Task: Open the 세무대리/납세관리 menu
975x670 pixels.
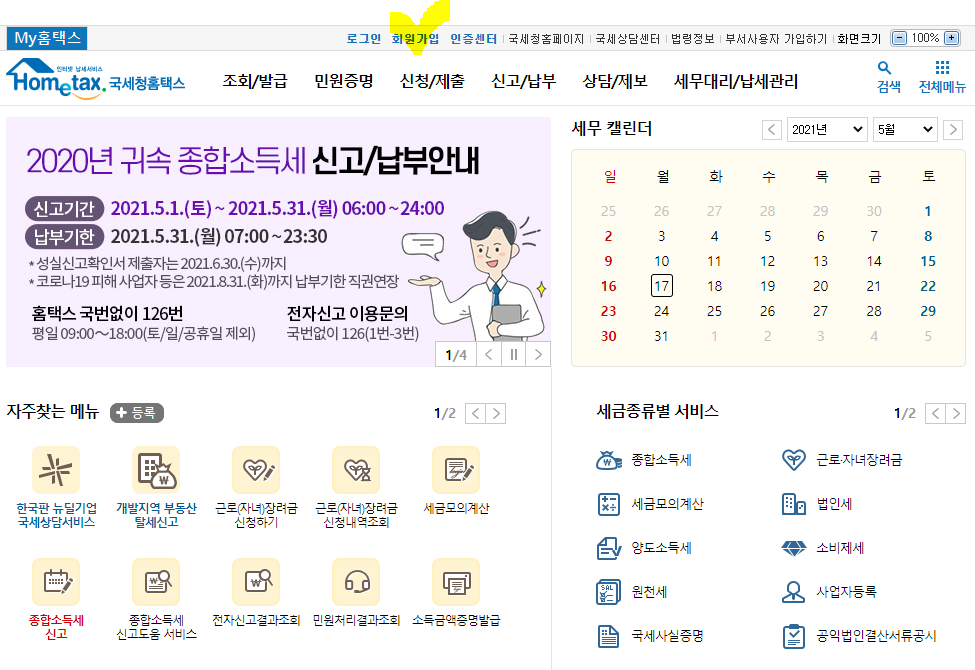Action: pos(736,81)
